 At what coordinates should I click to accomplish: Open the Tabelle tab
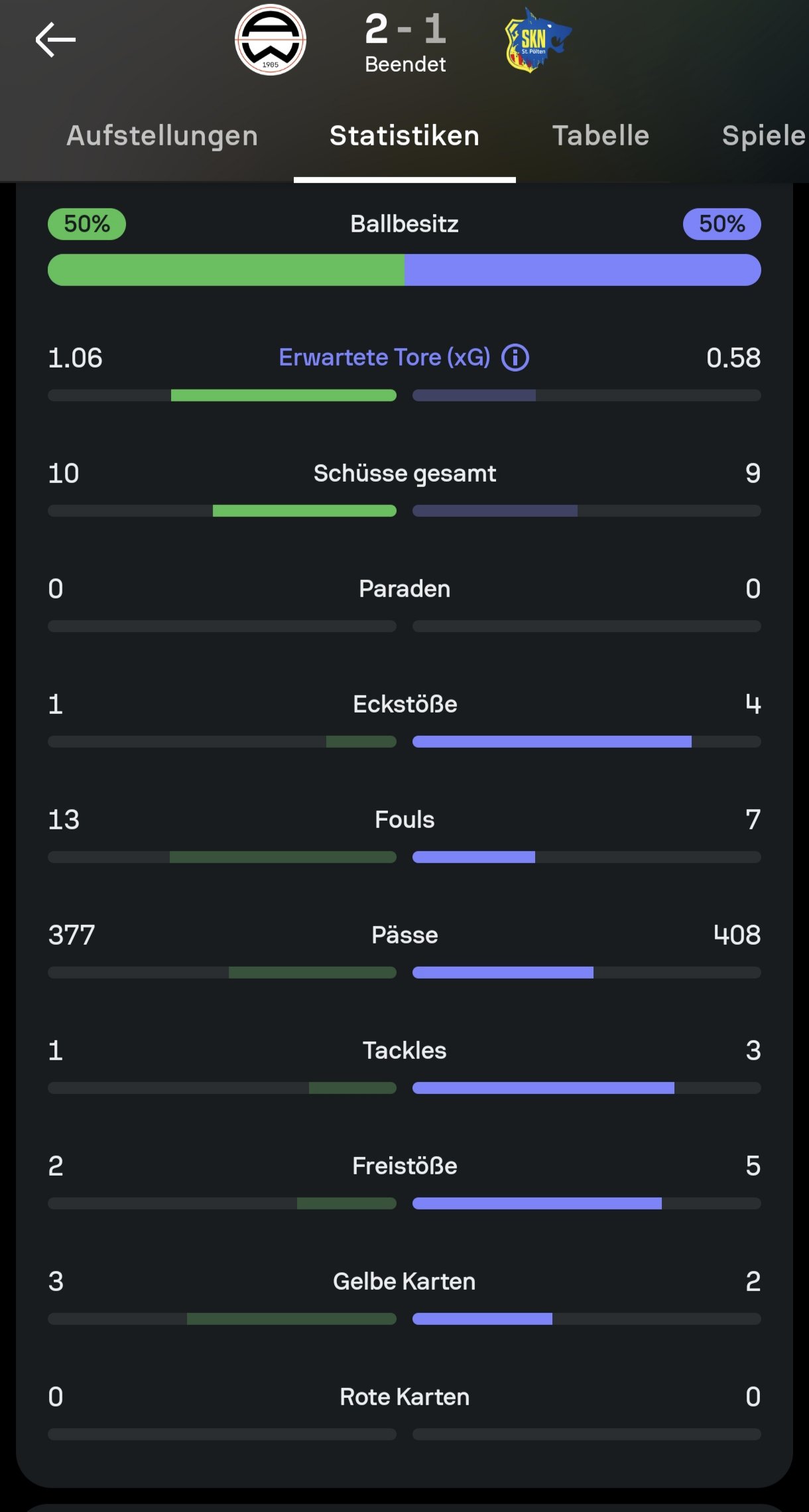pos(601,136)
